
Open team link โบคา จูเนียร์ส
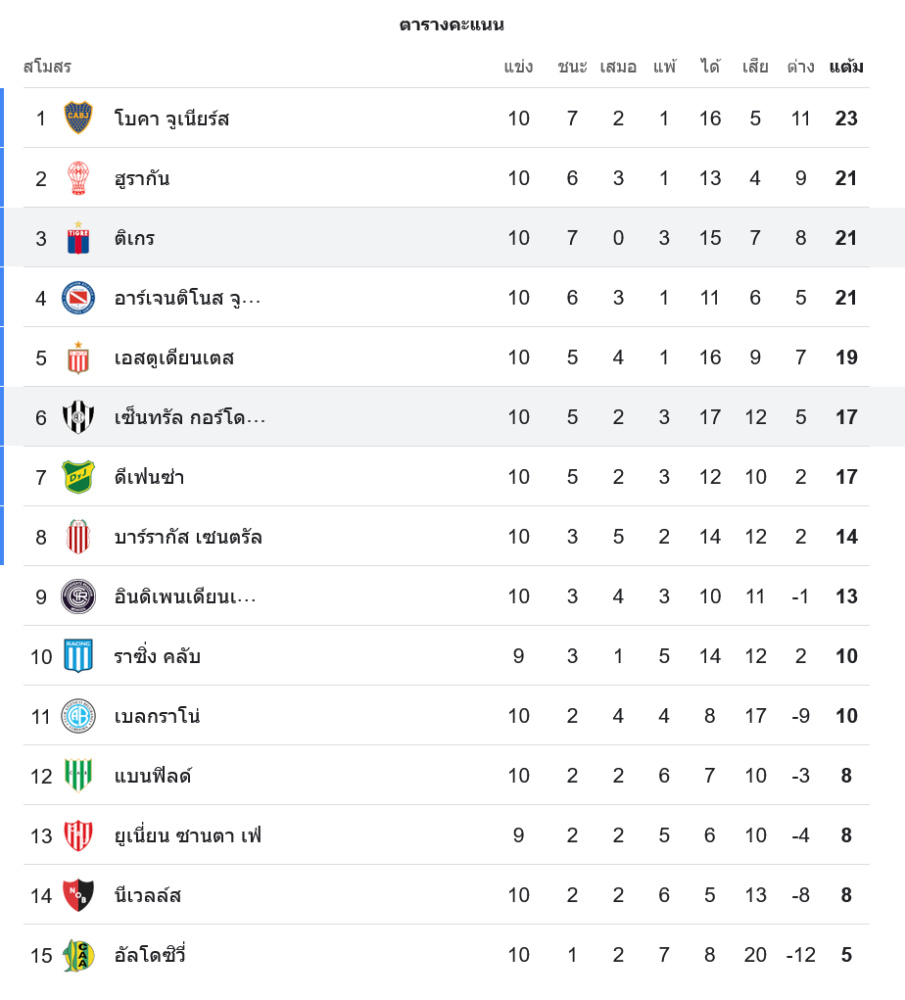[172, 119]
